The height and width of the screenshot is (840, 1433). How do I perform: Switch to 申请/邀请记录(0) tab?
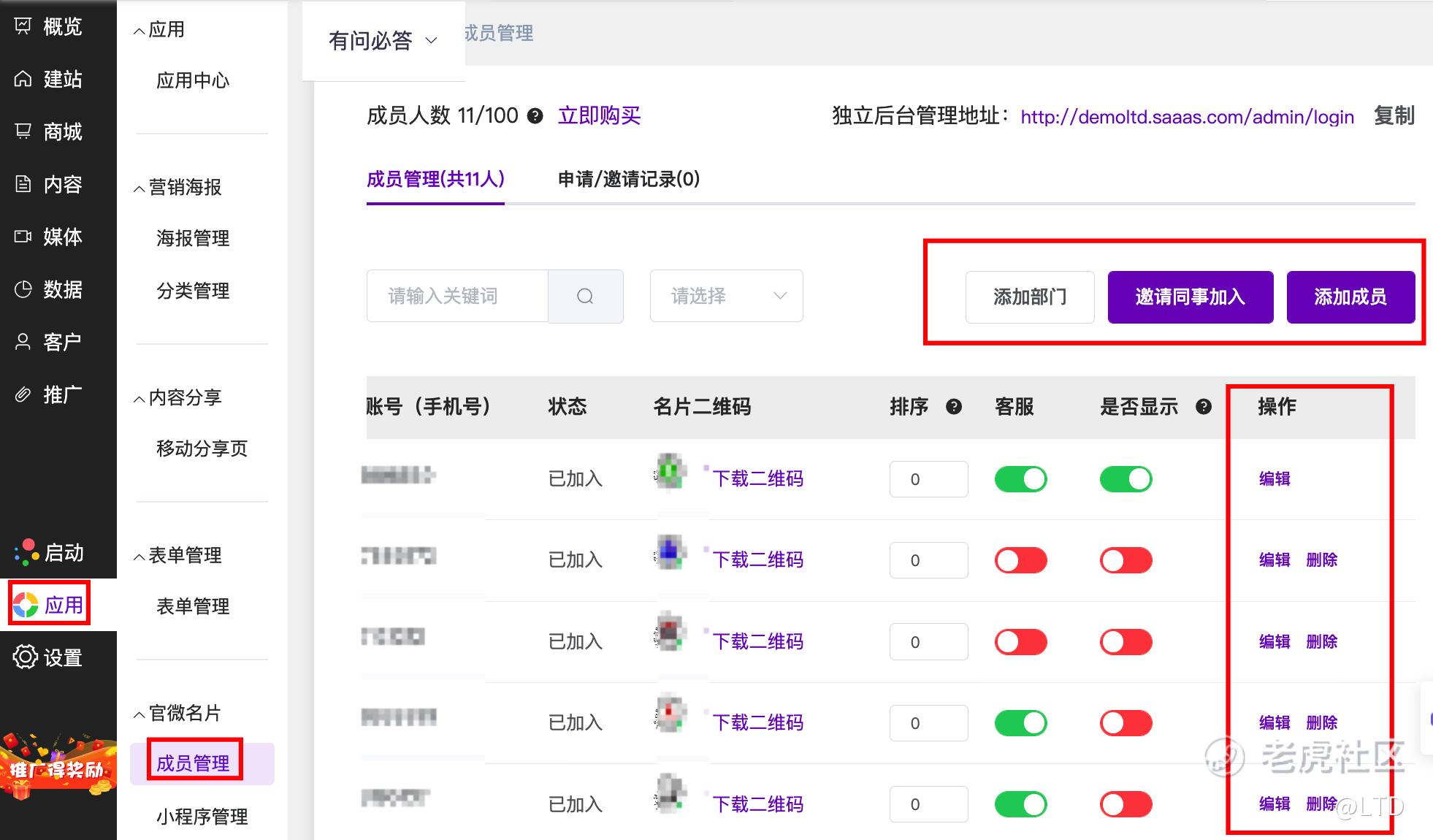628,180
